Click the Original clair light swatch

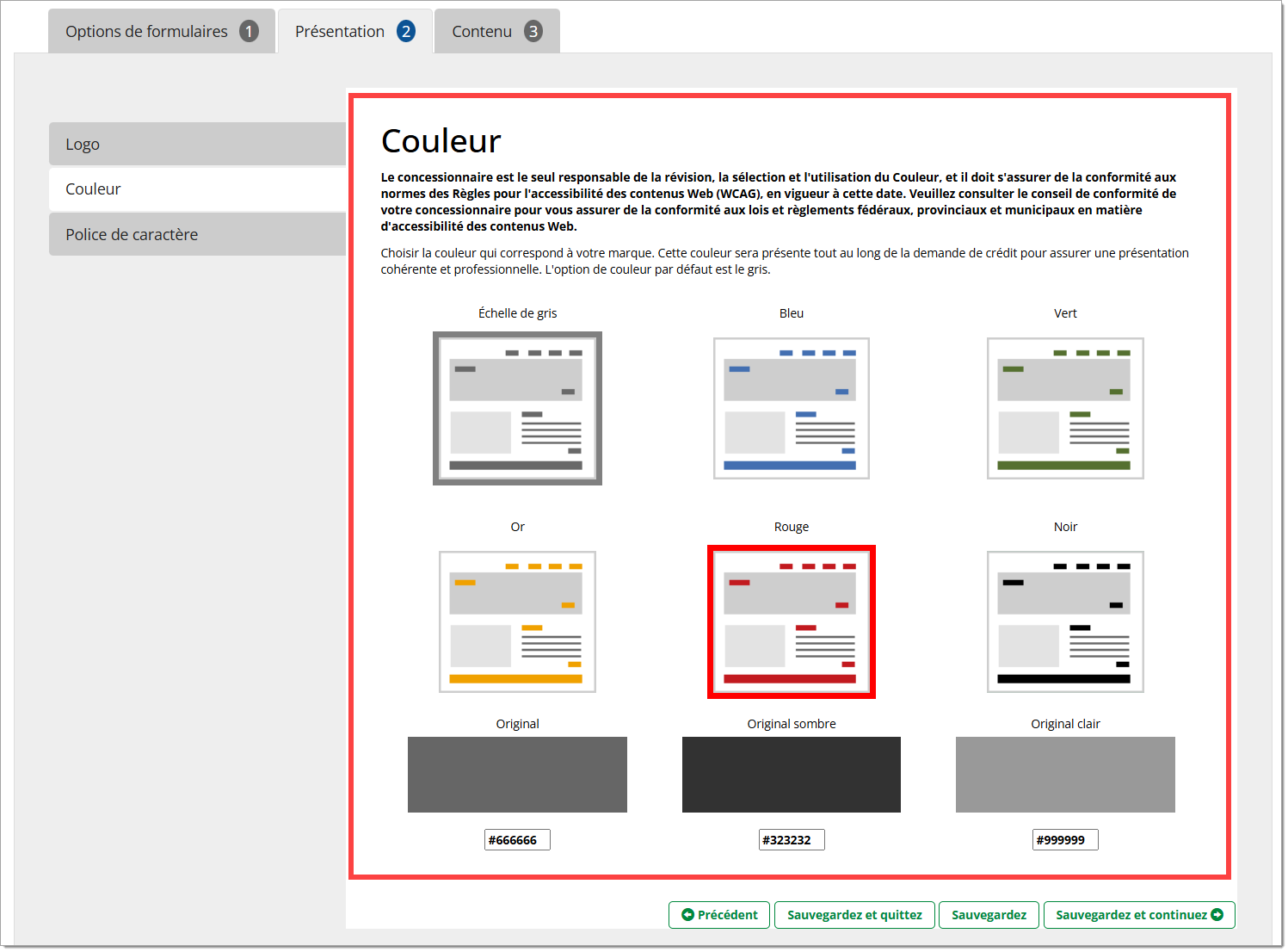click(x=1064, y=775)
